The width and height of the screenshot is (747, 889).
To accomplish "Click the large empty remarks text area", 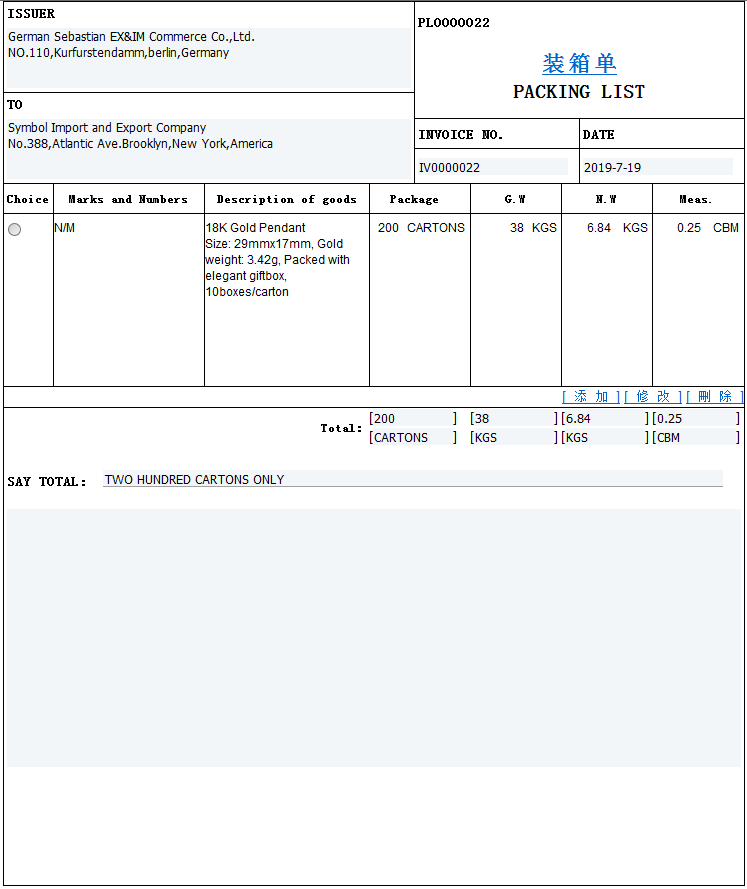I will [374, 637].
